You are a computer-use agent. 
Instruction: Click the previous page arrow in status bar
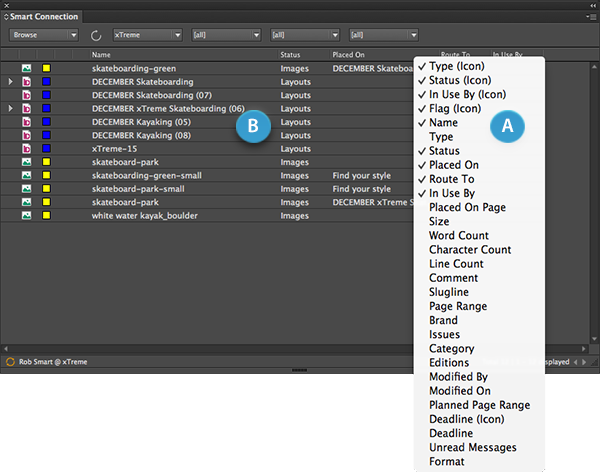coord(576,362)
